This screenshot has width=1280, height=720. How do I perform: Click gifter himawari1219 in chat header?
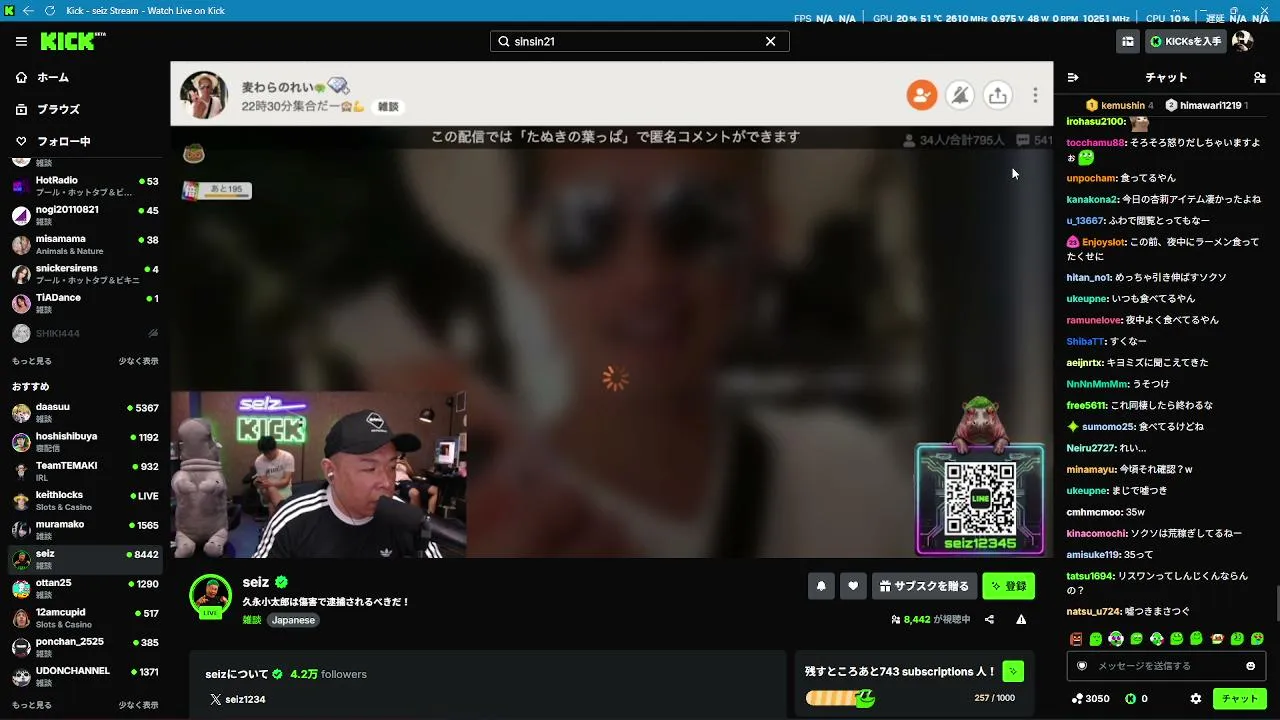(1206, 105)
